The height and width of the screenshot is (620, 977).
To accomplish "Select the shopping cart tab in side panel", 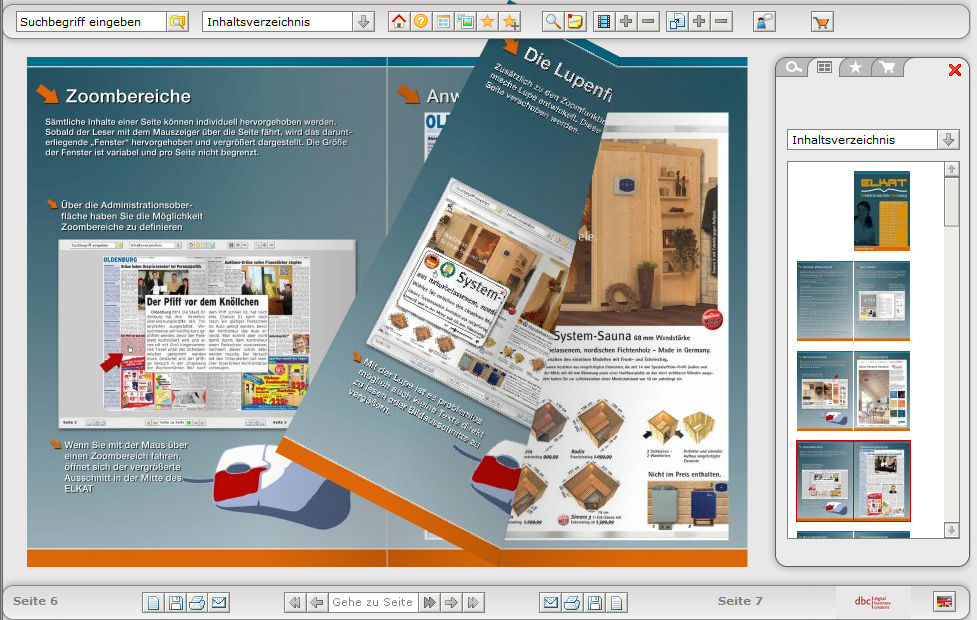I will pos(886,68).
